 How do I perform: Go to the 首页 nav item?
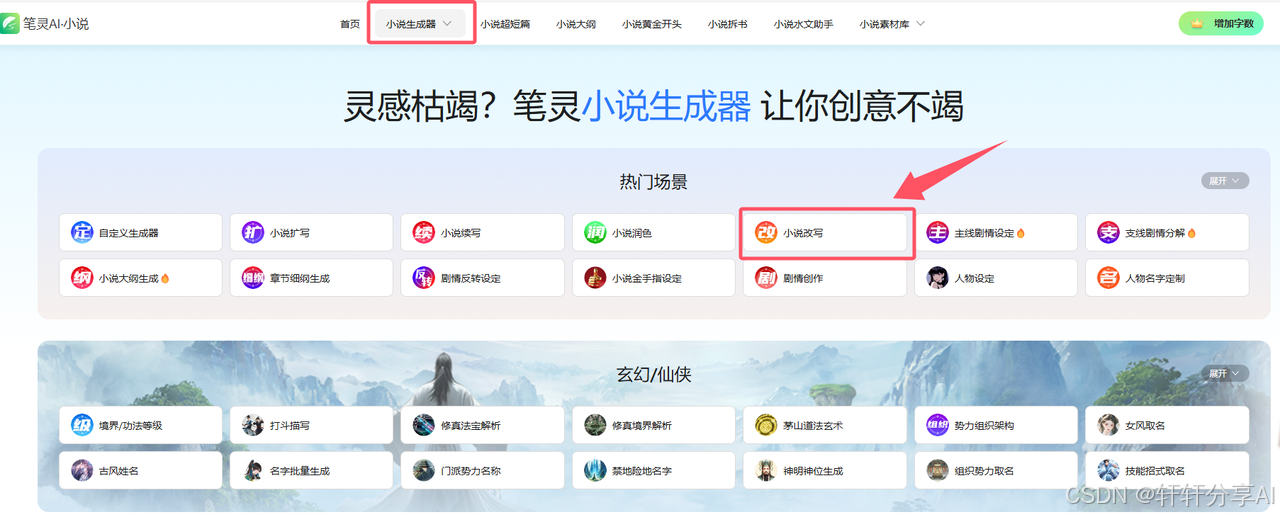[x=350, y=24]
